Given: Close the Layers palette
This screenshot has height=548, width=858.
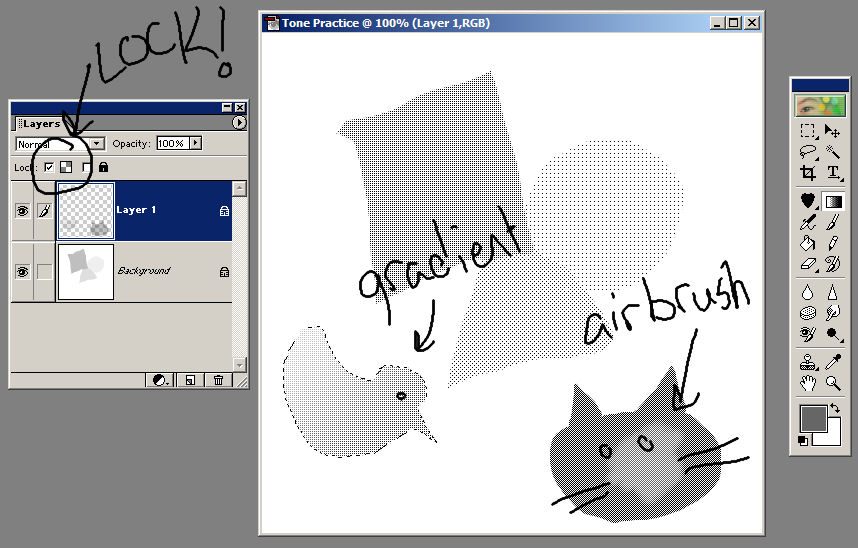Looking at the screenshot, I should pos(240,107).
